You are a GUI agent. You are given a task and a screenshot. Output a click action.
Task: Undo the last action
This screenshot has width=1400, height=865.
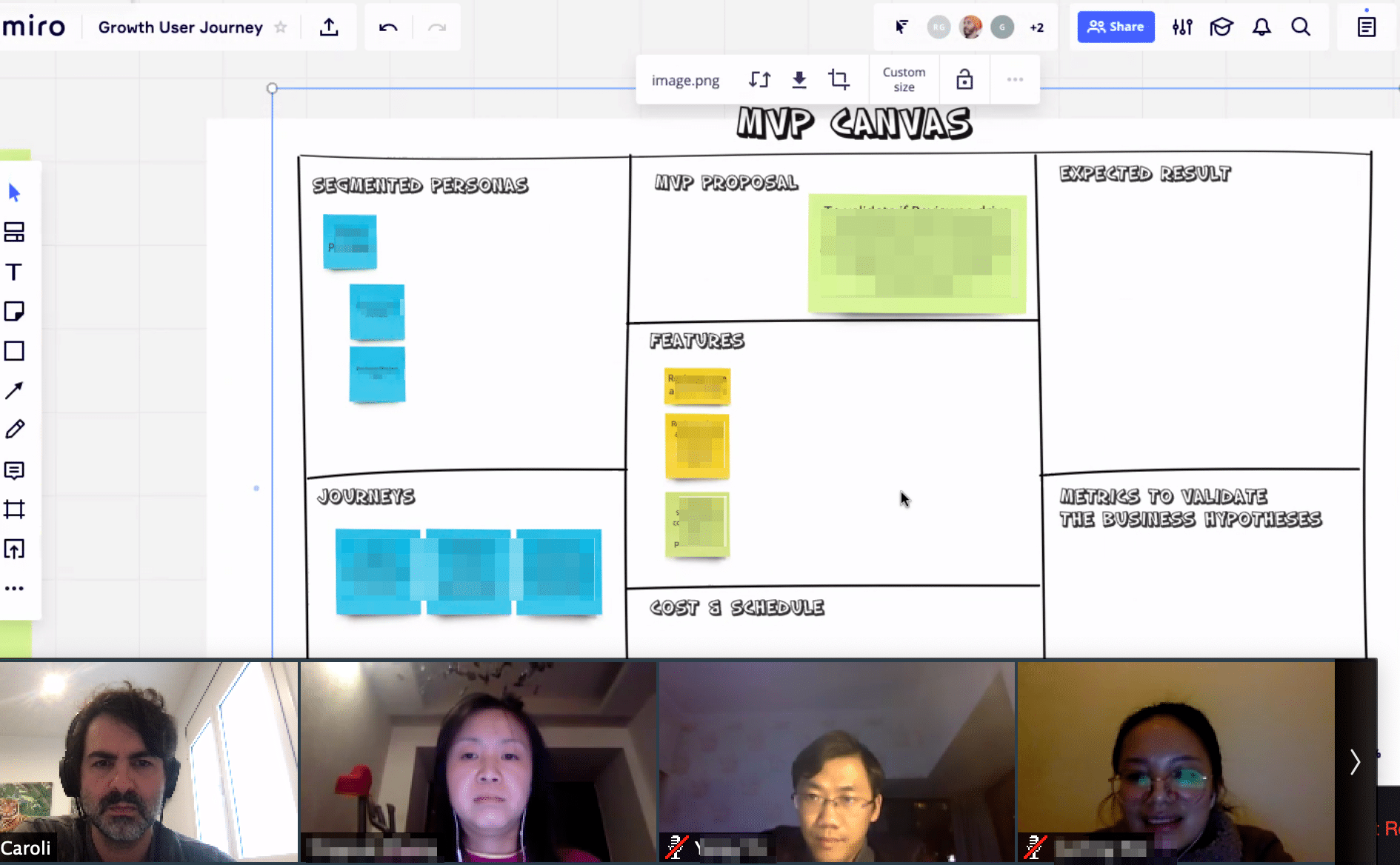[388, 27]
